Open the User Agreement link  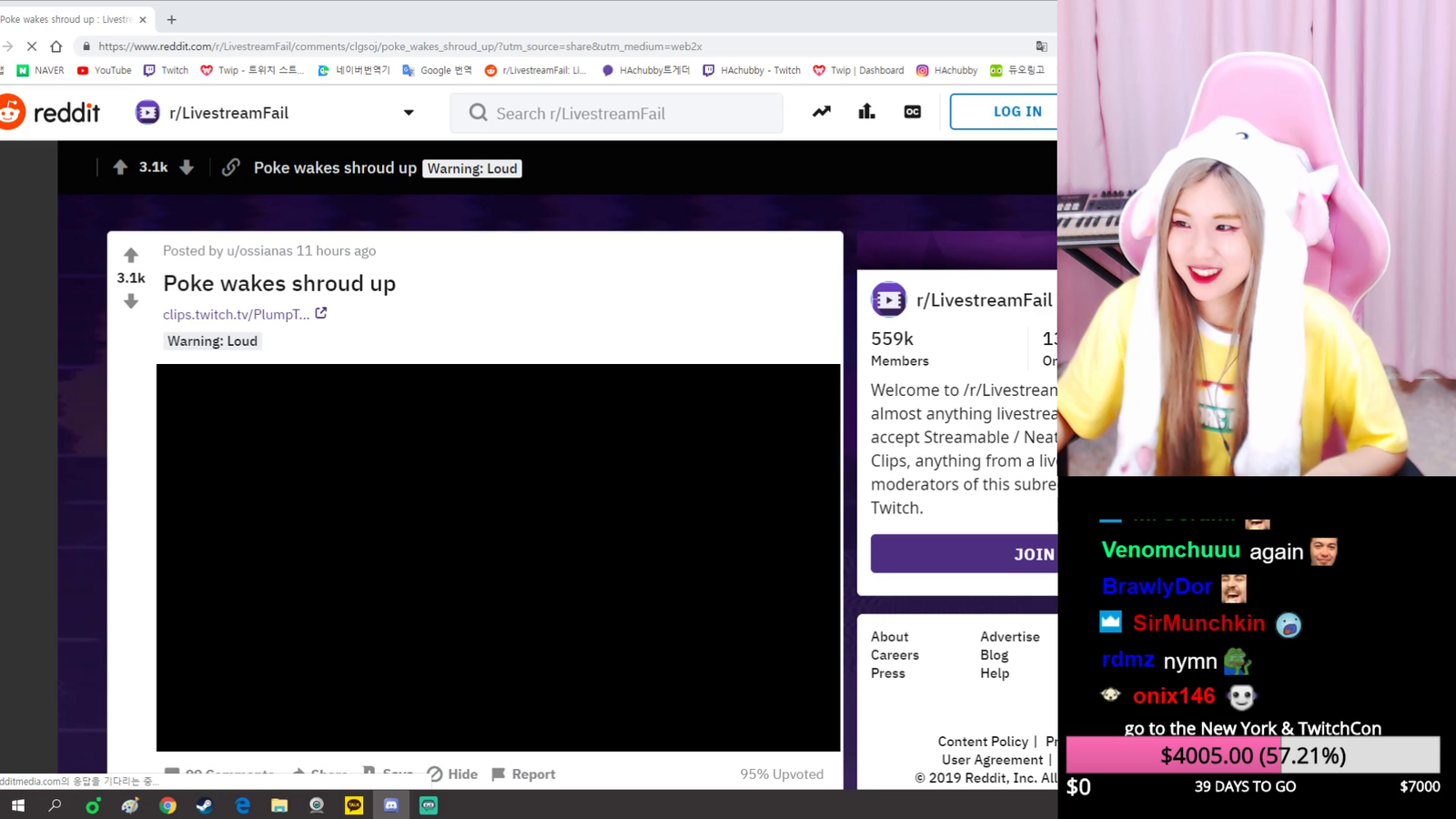pyautogui.click(x=993, y=760)
